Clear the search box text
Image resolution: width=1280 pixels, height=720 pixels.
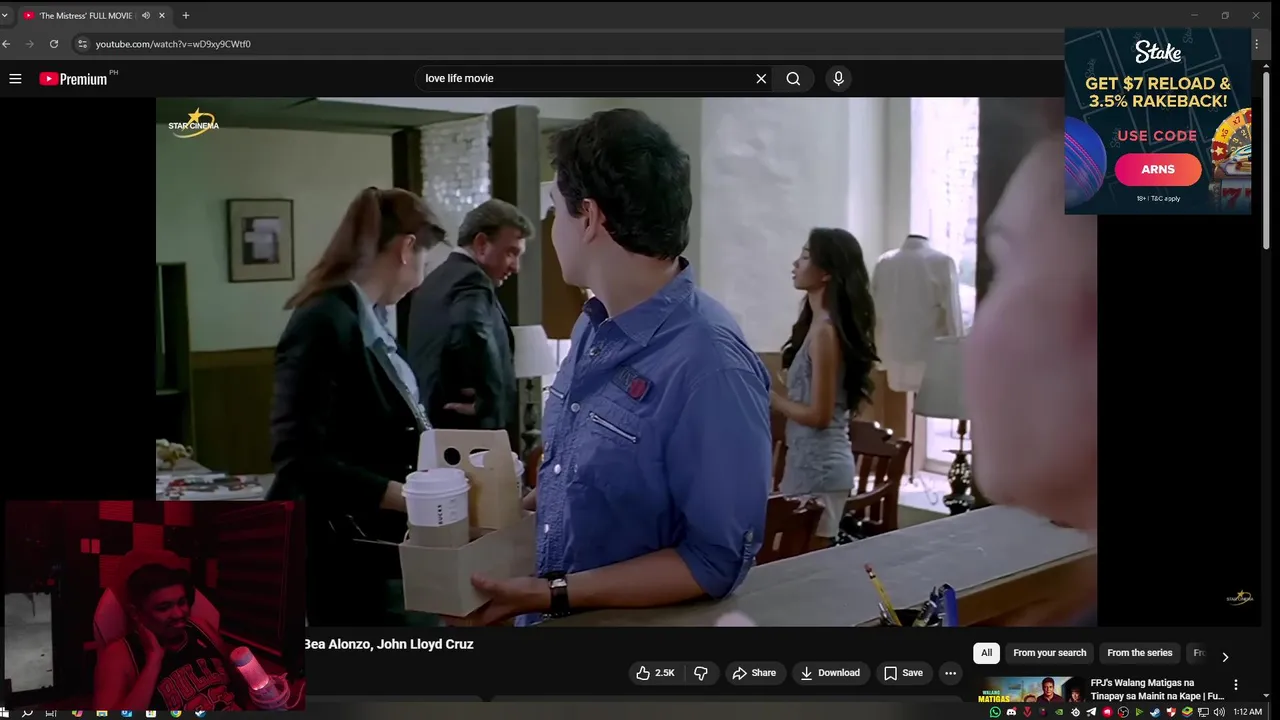(761, 78)
